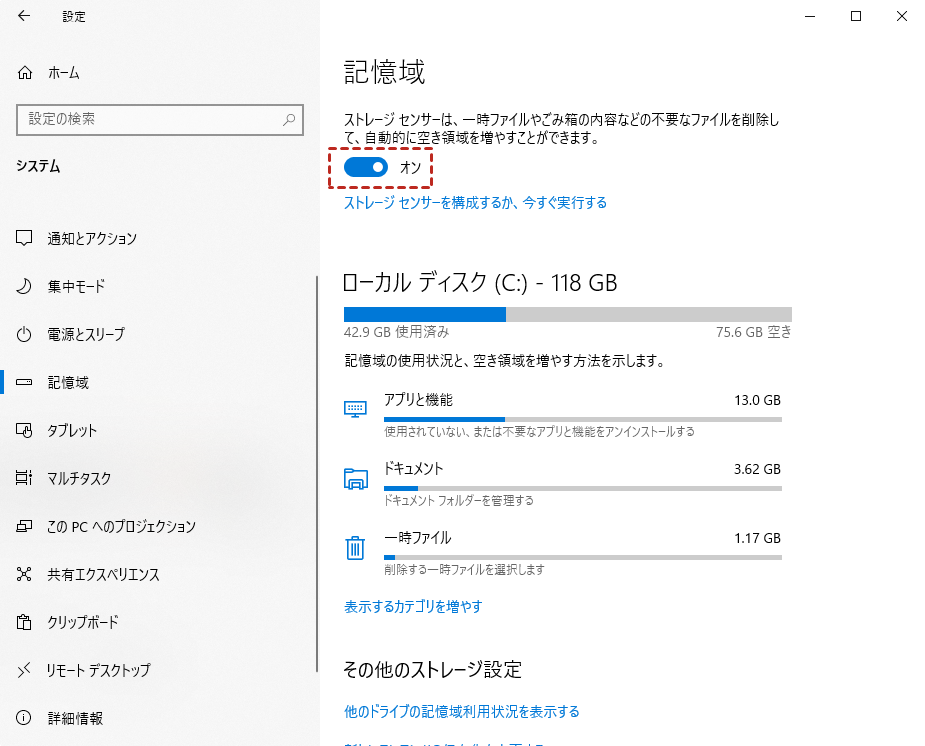Screen dimensions: 925x746
Task: Click the マルチタスク icon
Action: pyautogui.click(x=24, y=478)
